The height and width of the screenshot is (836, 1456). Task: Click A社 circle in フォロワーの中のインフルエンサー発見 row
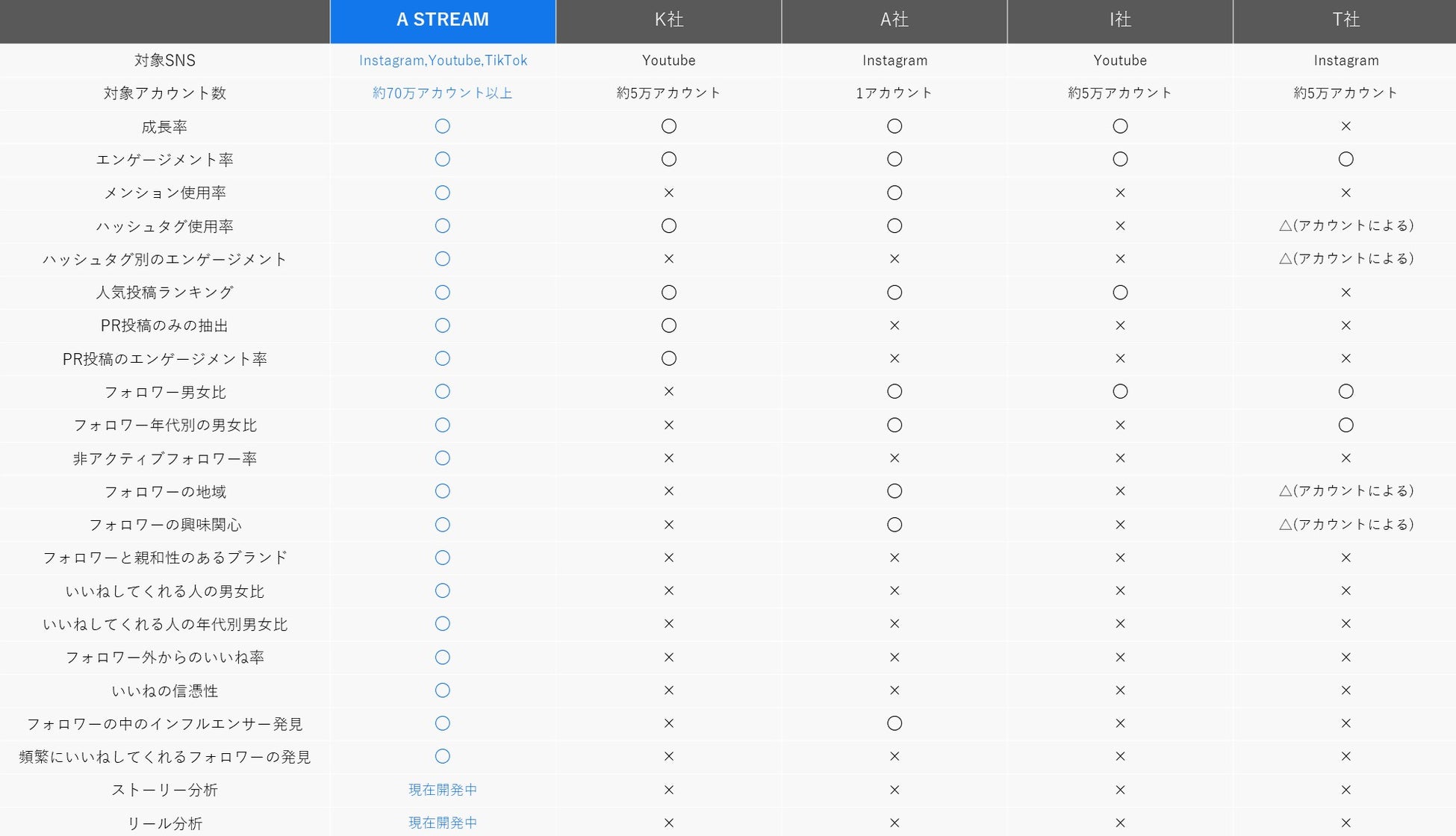pyautogui.click(x=894, y=723)
